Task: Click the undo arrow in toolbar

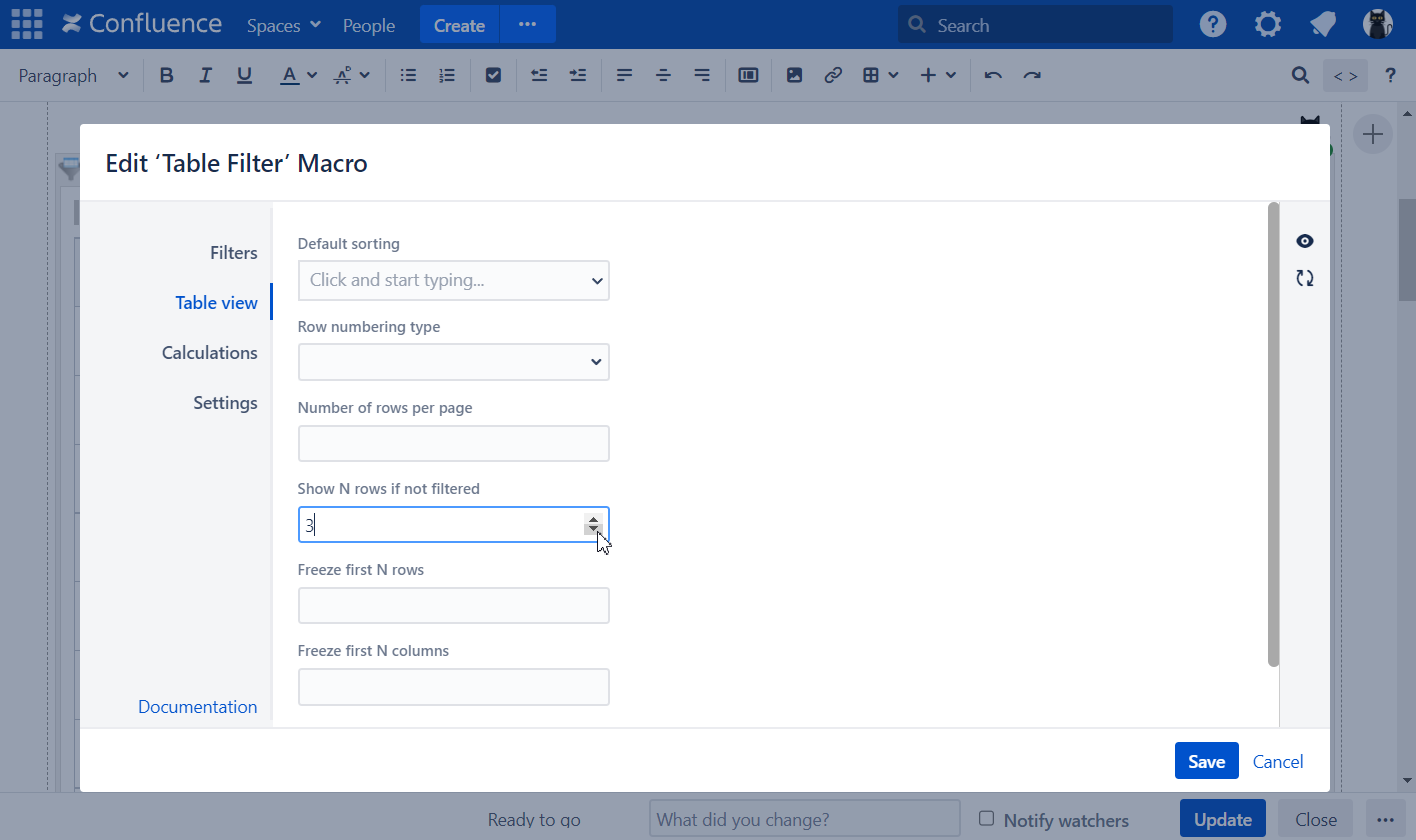Action: coord(993,75)
